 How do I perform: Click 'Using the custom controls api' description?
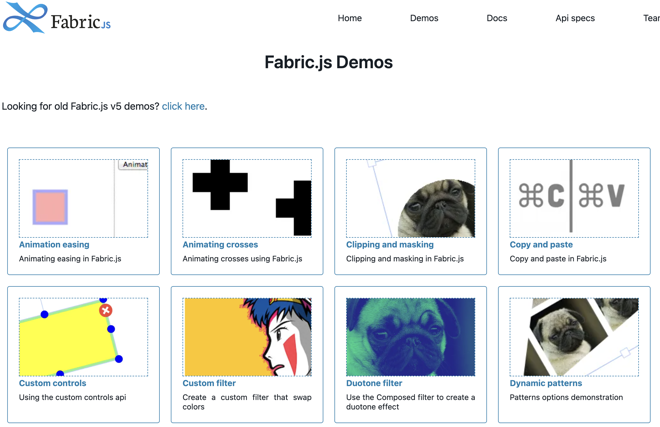point(72,397)
